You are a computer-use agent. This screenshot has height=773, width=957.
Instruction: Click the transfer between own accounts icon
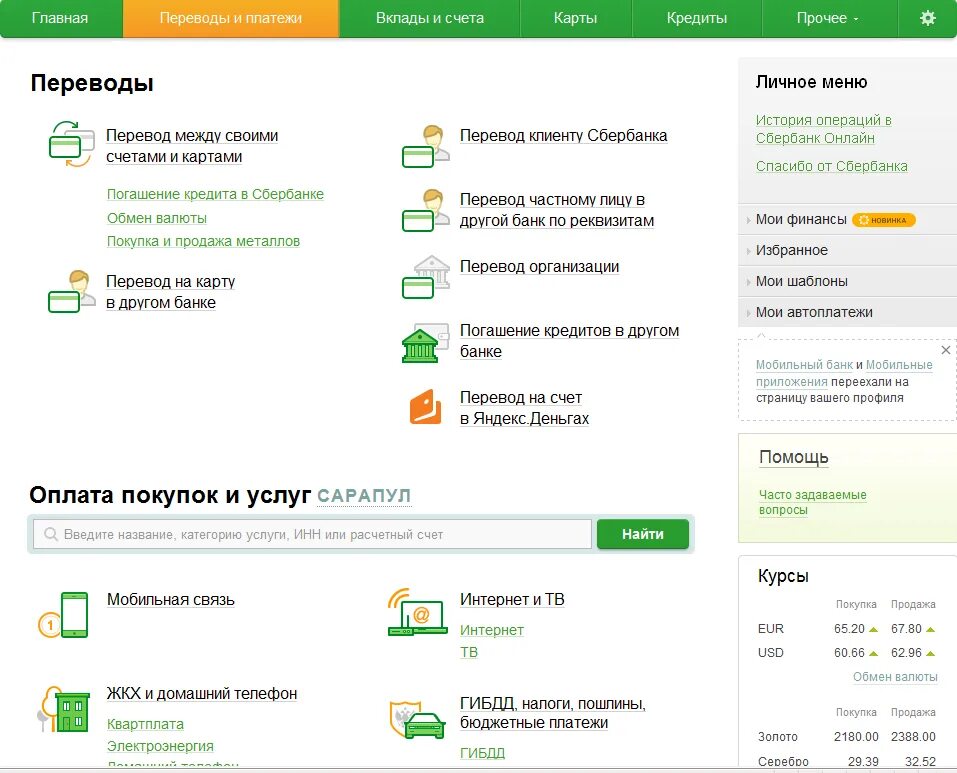[71, 145]
